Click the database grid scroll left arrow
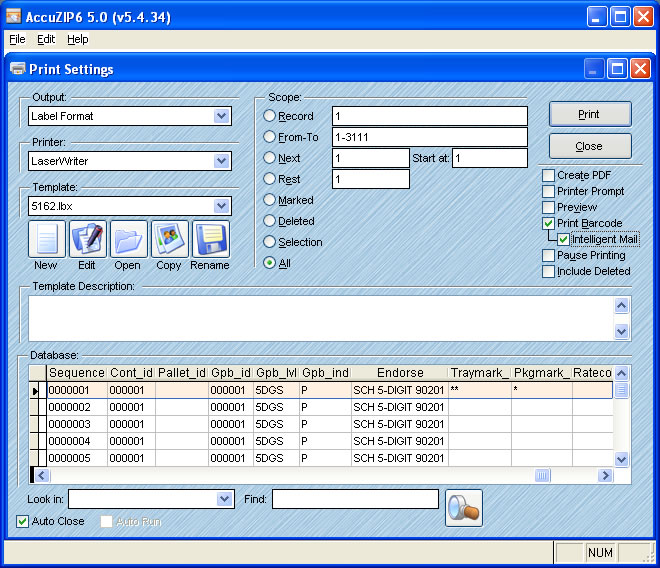The image size is (660, 568). 41,475
